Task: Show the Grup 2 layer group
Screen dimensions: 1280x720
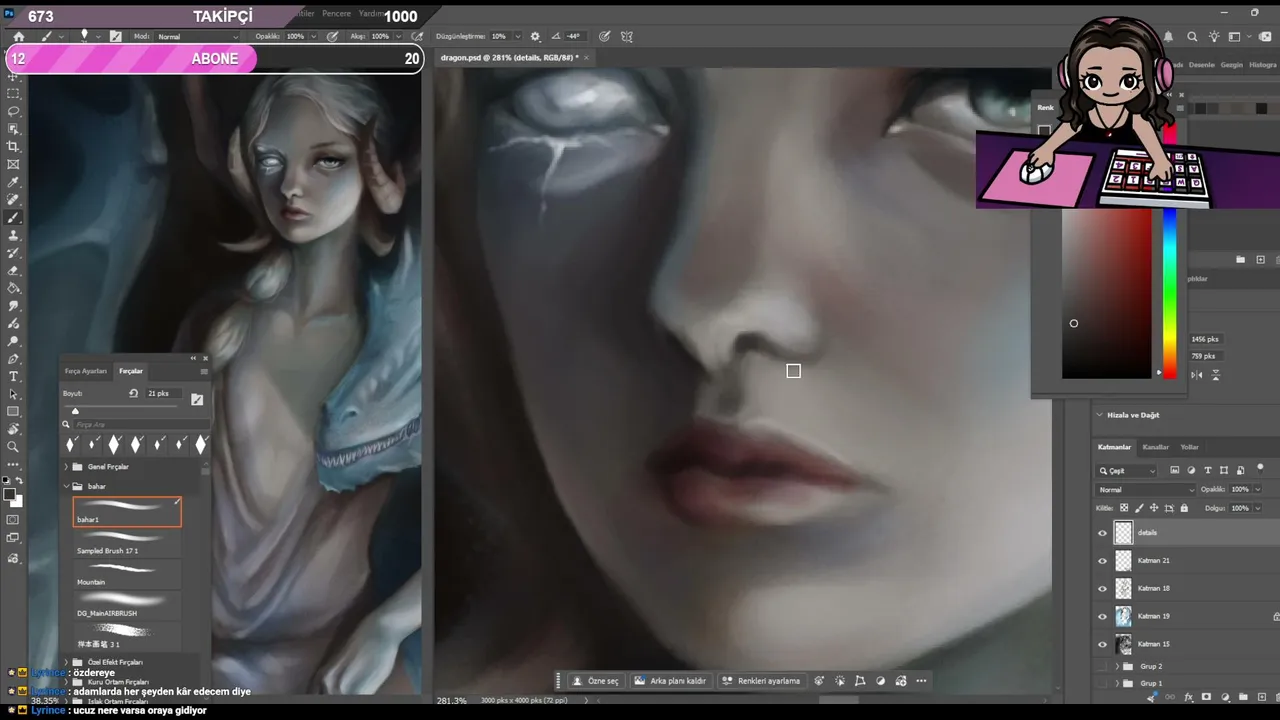Action: (1103, 666)
